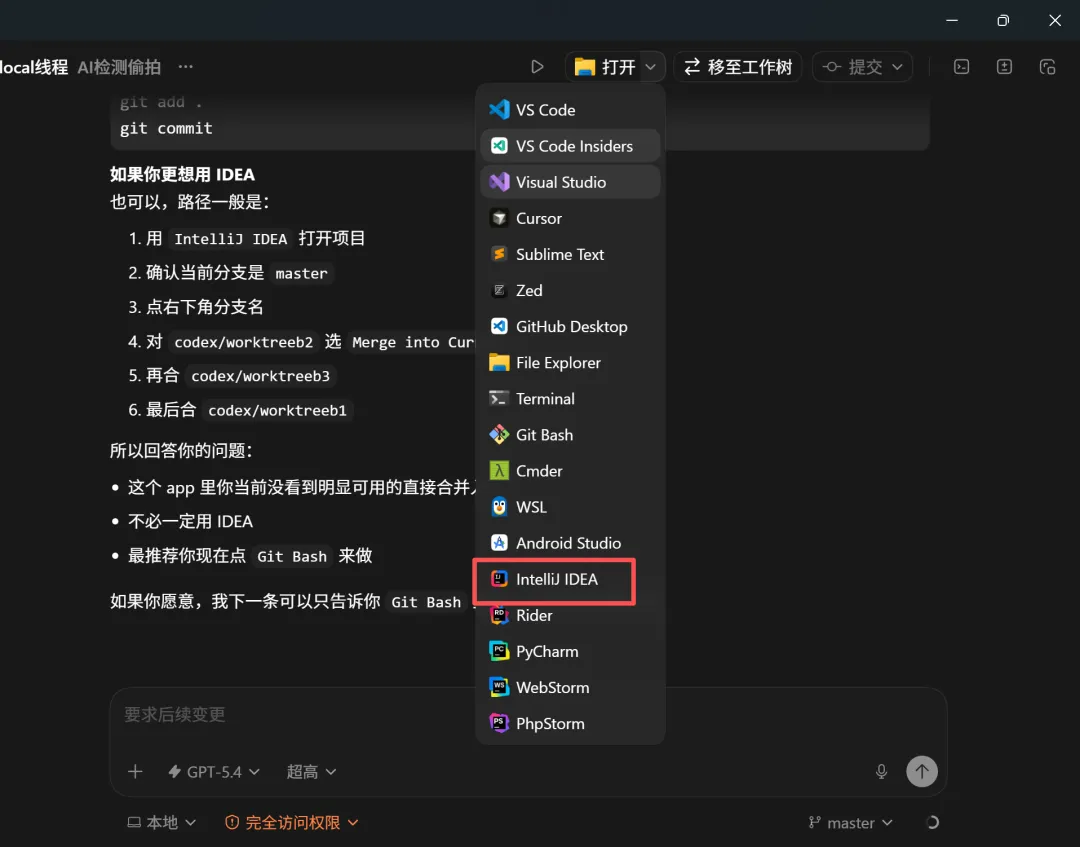Select Terminal menu entry
The image size is (1080, 847).
click(570, 399)
